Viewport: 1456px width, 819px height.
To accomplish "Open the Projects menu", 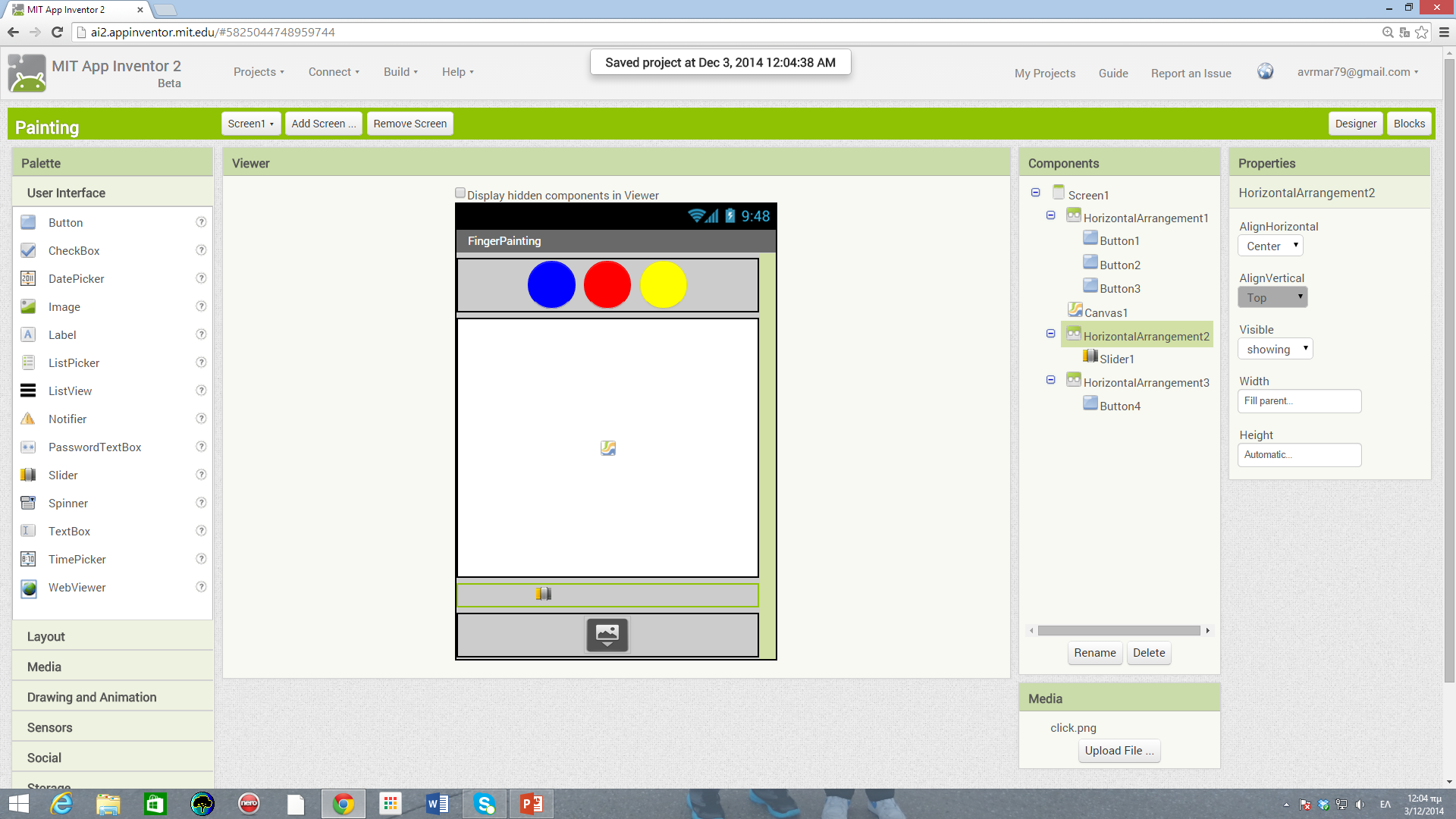I will pyautogui.click(x=259, y=72).
